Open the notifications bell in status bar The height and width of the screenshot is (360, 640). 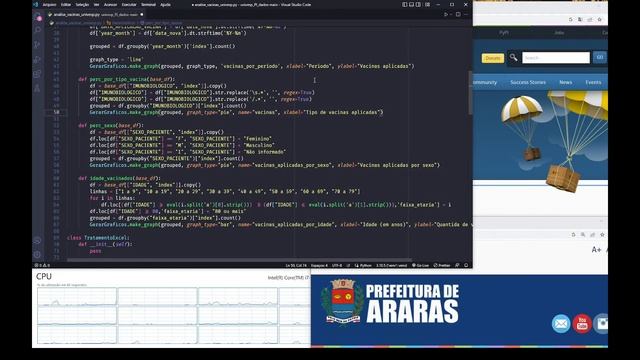tap(466, 265)
